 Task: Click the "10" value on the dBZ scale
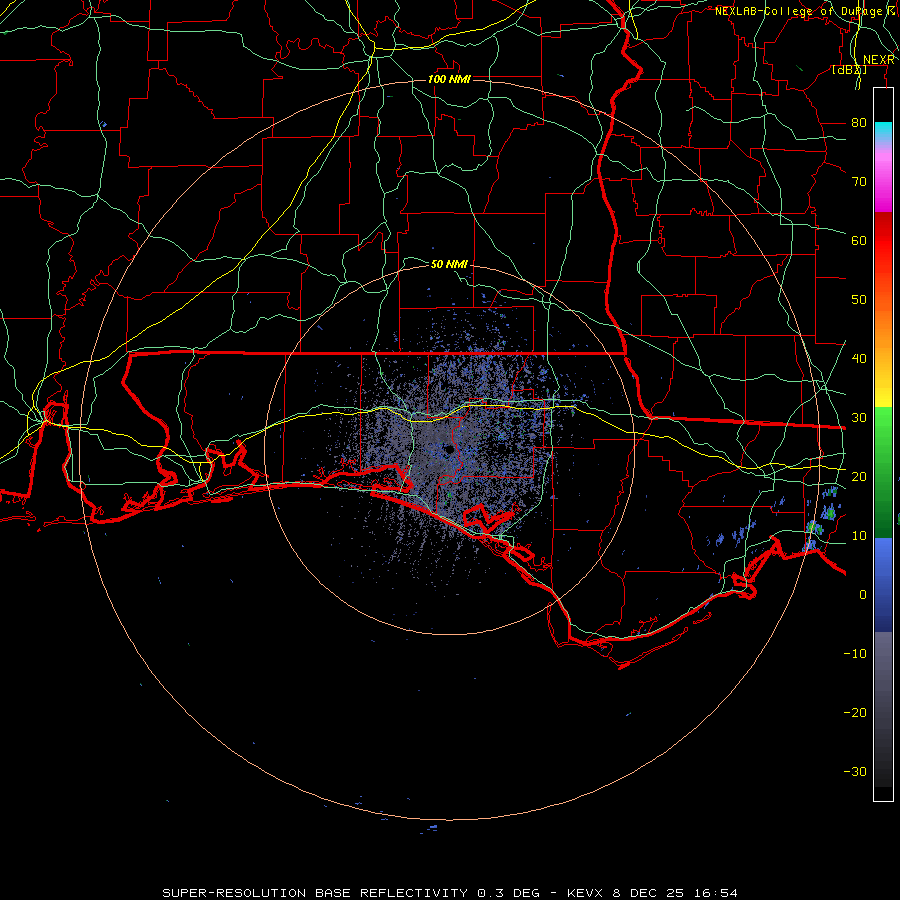tap(859, 536)
